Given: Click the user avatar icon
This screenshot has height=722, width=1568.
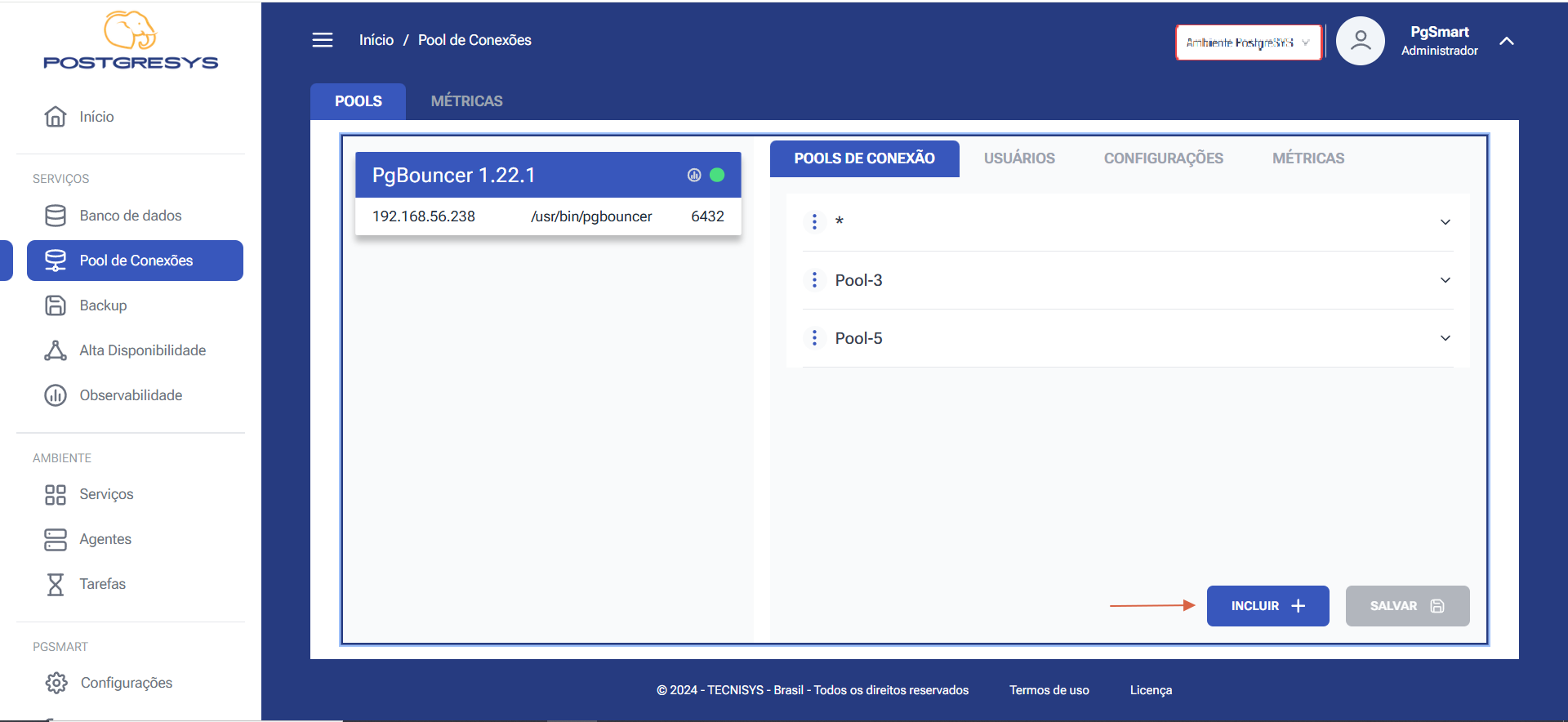Looking at the screenshot, I should pyautogui.click(x=1361, y=41).
